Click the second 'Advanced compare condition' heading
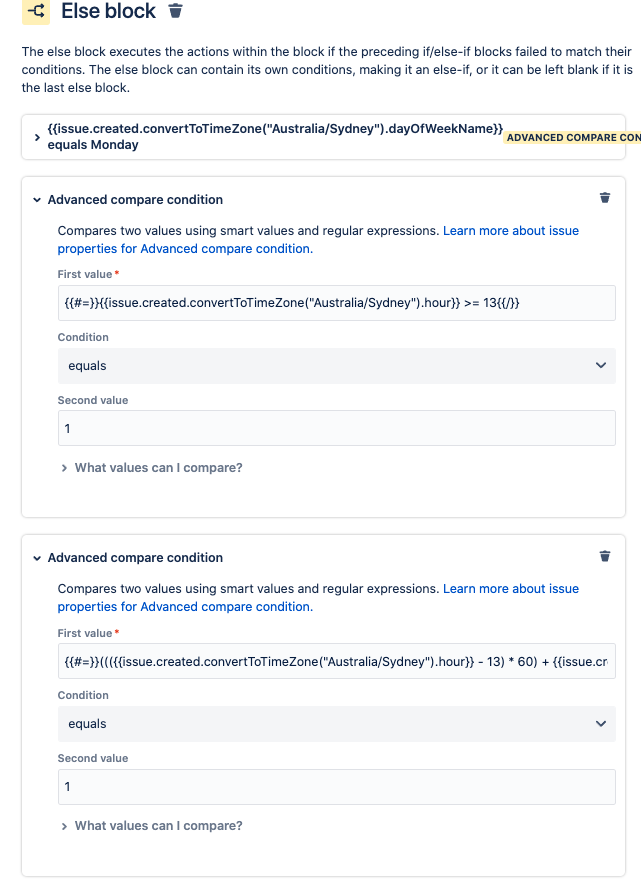The height and width of the screenshot is (887, 641). click(x=135, y=558)
